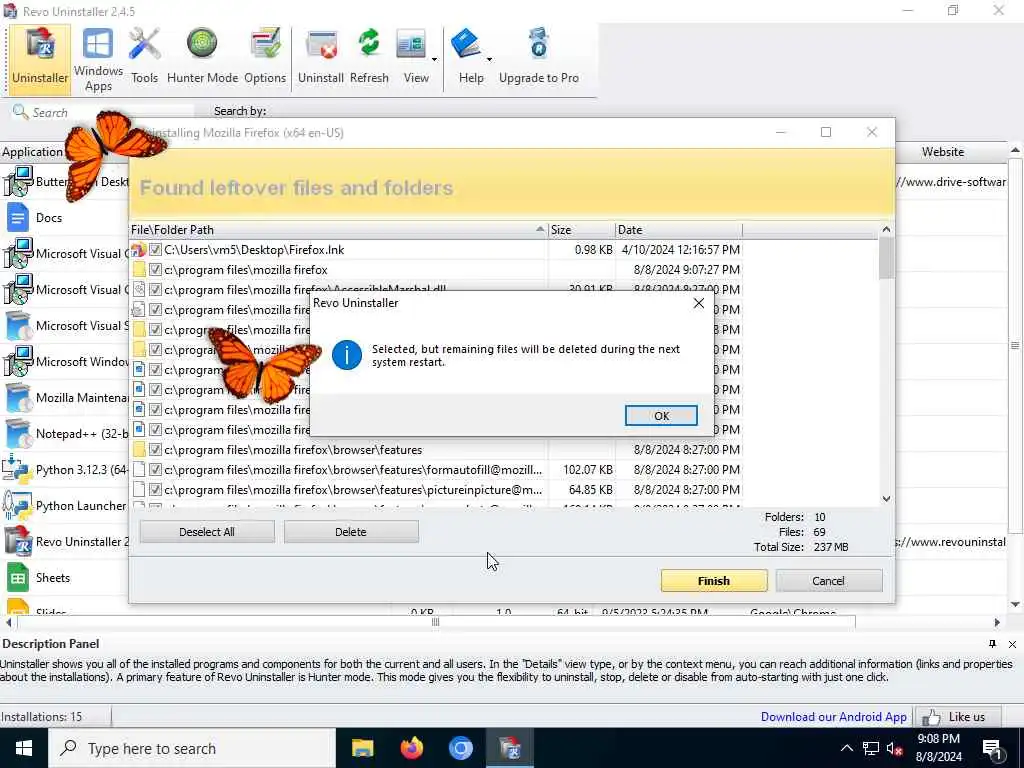This screenshot has width=1024, height=768.
Task: Sort by File\Folder Path column header
Action: (338, 230)
